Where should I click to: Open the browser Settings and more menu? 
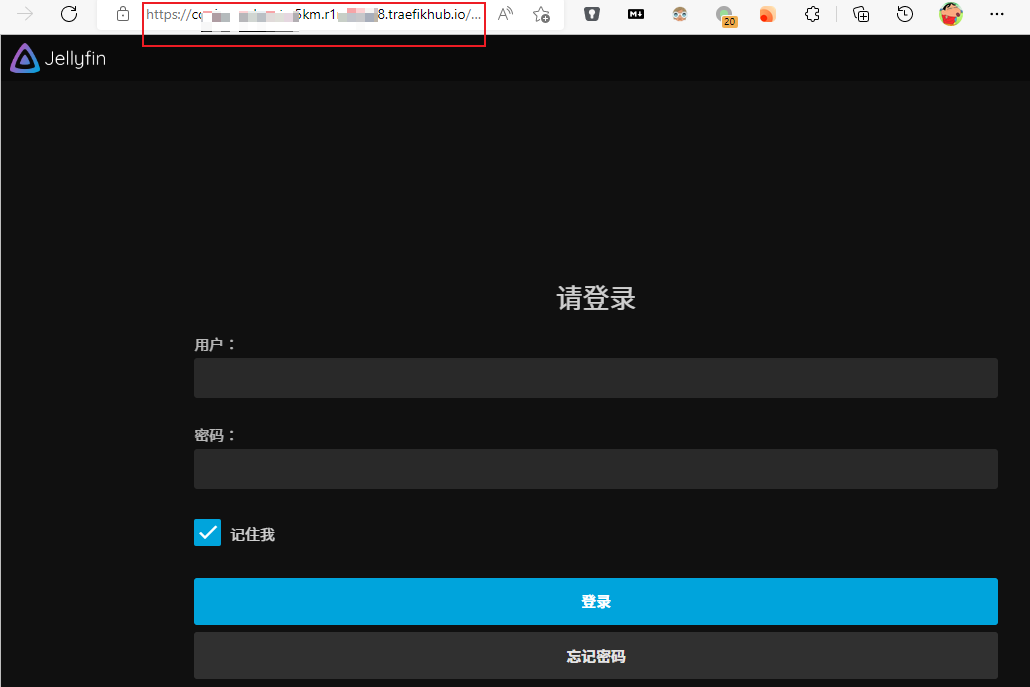[x=997, y=14]
